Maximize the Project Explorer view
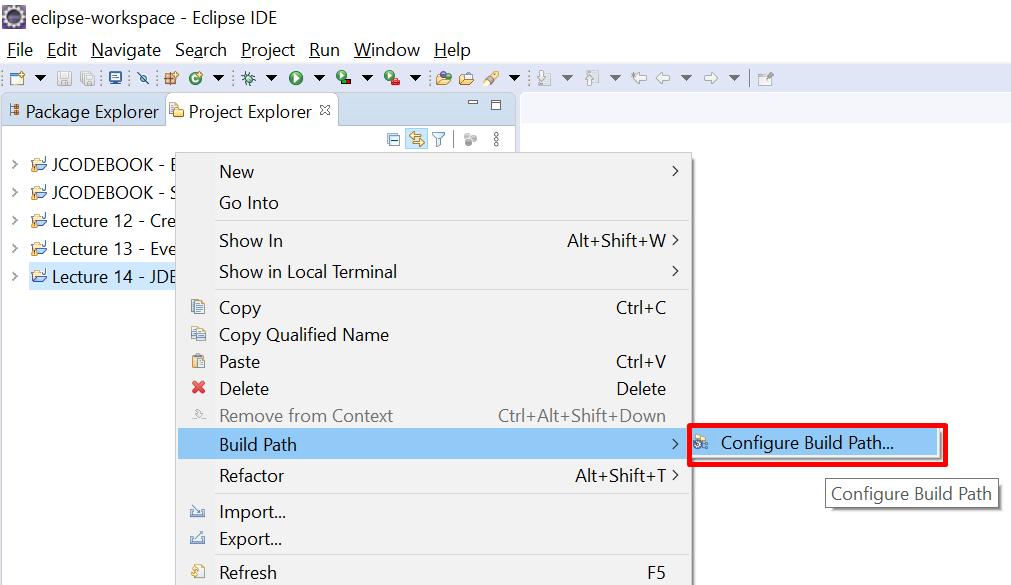The image size is (1011, 585). [496, 105]
